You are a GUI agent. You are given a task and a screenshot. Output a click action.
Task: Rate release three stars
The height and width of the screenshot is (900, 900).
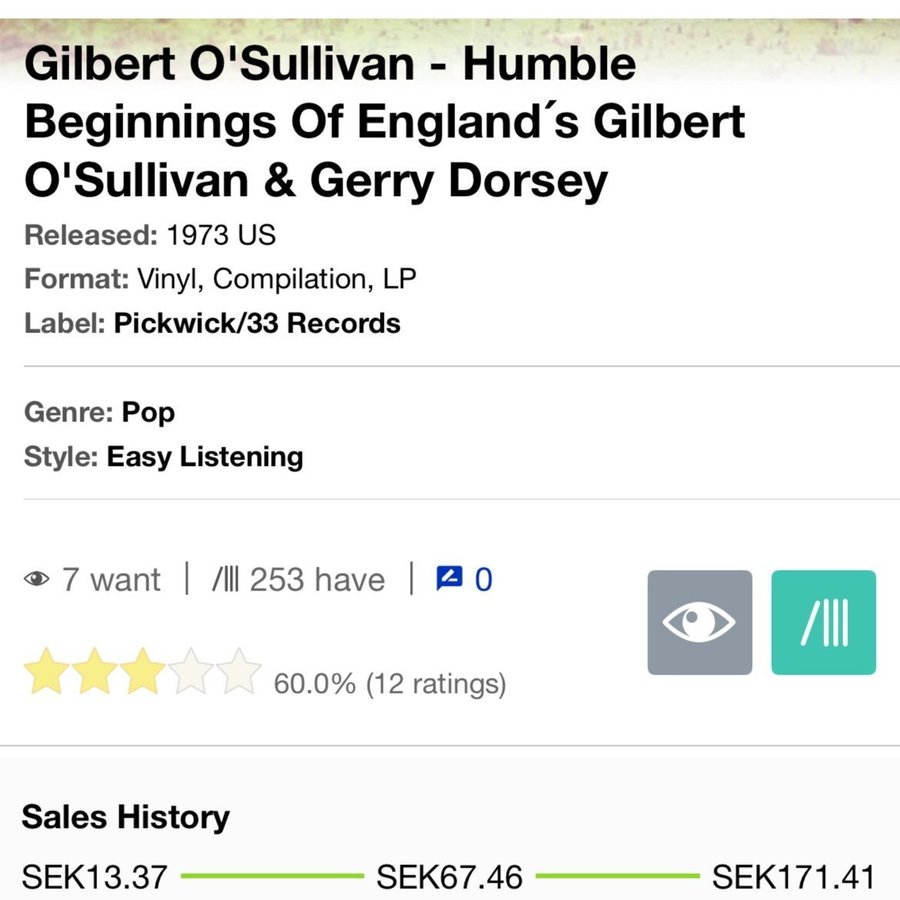pos(144,671)
